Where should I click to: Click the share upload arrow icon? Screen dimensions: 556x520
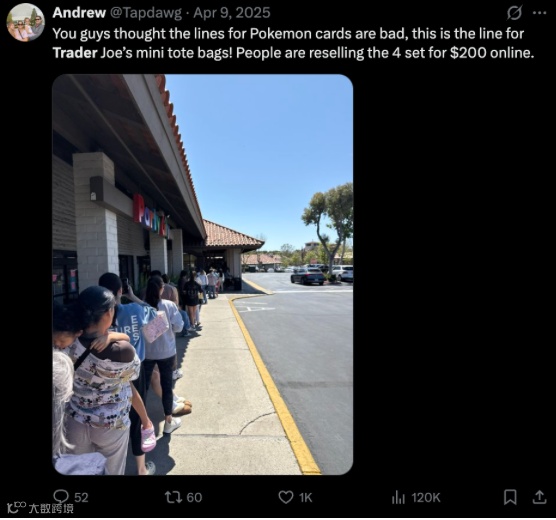(x=539, y=497)
